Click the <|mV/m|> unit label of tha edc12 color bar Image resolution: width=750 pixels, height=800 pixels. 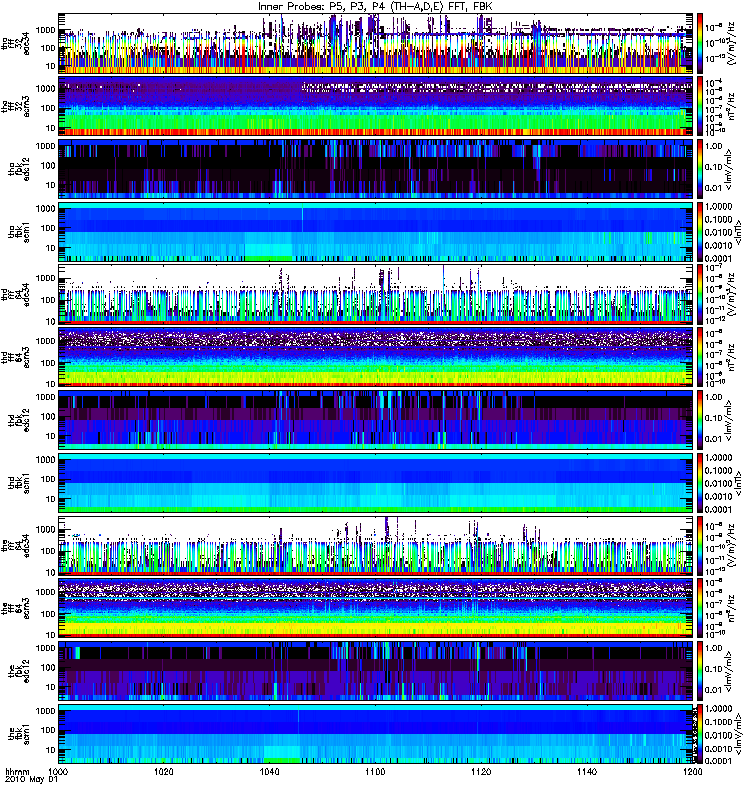click(x=730, y=169)
